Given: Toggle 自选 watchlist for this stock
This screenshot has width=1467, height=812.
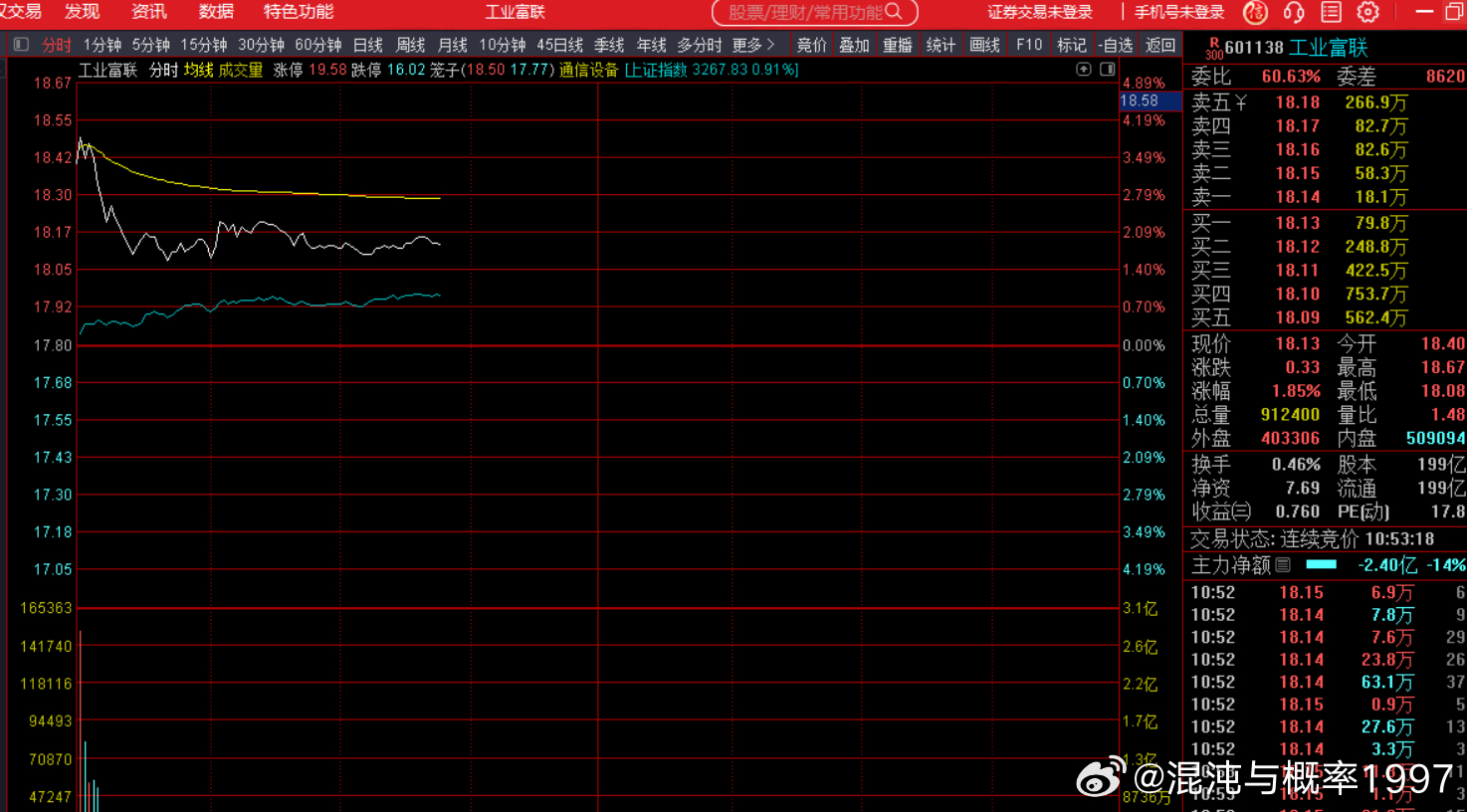Looking at the screenshot, I should coord(1116,45).
